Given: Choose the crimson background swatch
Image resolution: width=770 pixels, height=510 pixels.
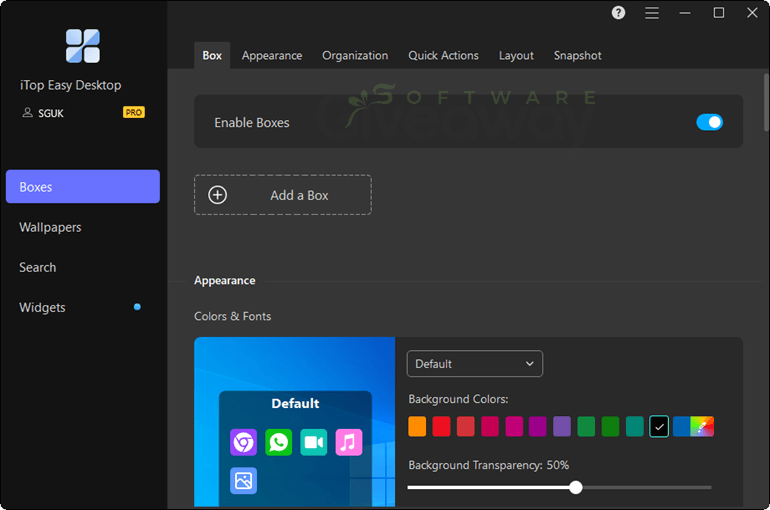Looking at the screenshot, I should (x=490, y=426).
